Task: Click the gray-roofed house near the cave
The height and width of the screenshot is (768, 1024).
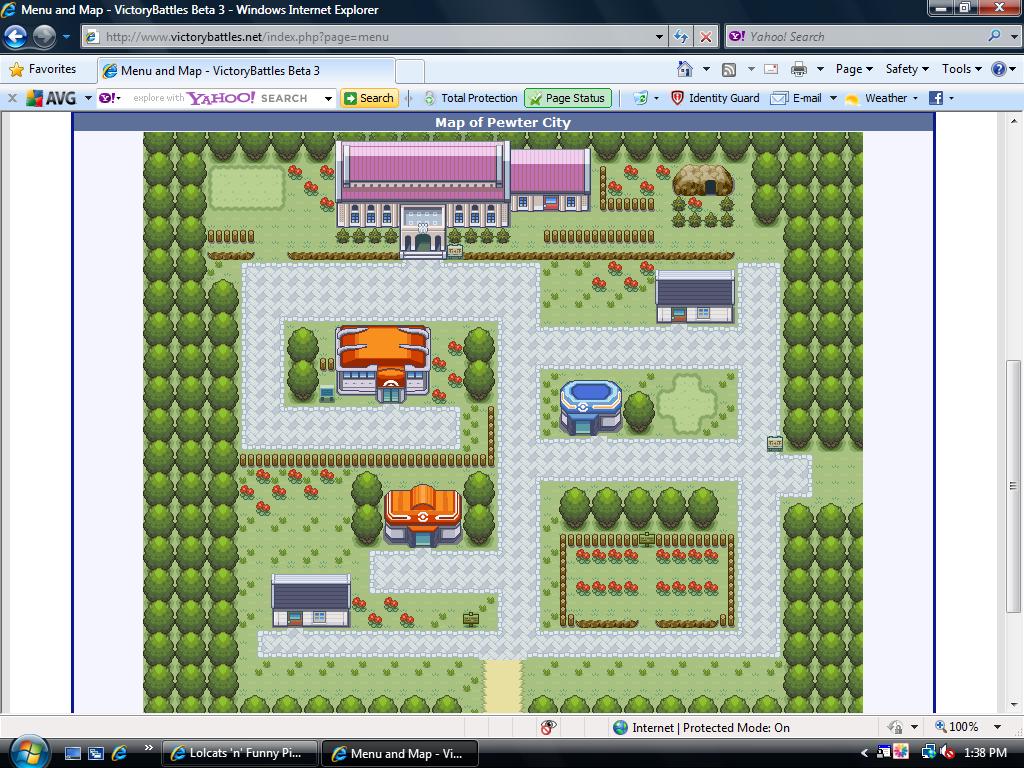Action: coord(695,297)
